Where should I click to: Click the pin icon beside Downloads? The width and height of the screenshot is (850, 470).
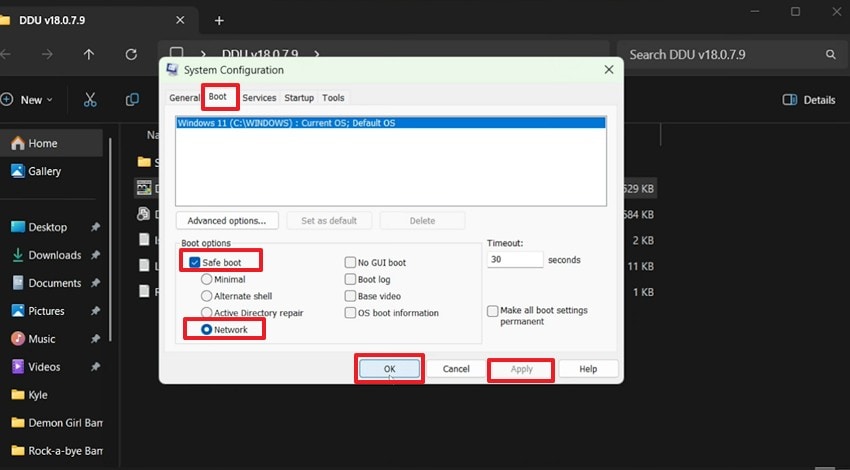(95, 255)
